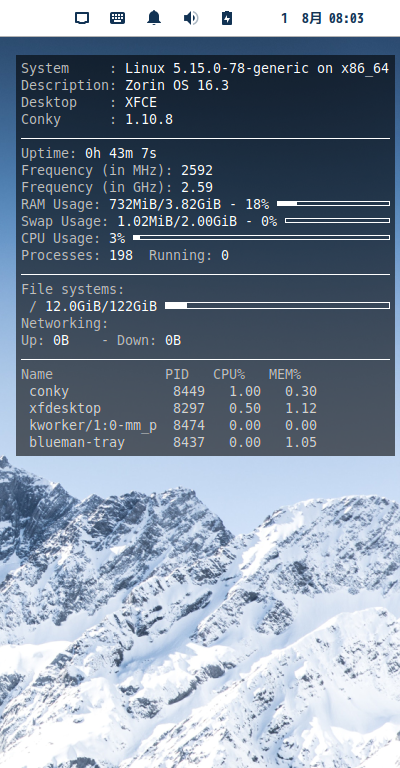Open the battery power icon
The height and width of the screenshot is (768, 400).
[x=227, y=19]
